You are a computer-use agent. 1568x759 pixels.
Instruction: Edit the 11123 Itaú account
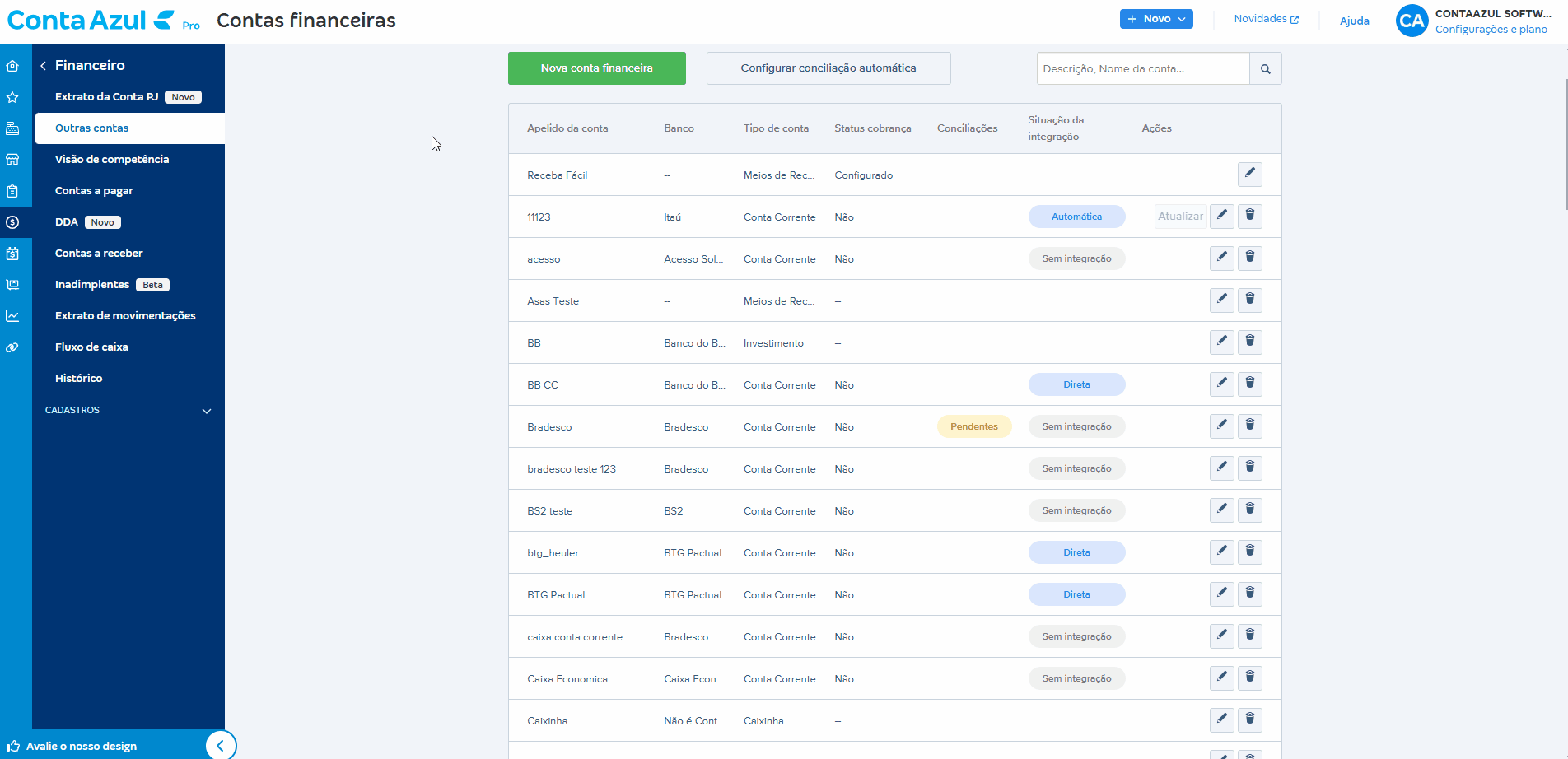1222,216
